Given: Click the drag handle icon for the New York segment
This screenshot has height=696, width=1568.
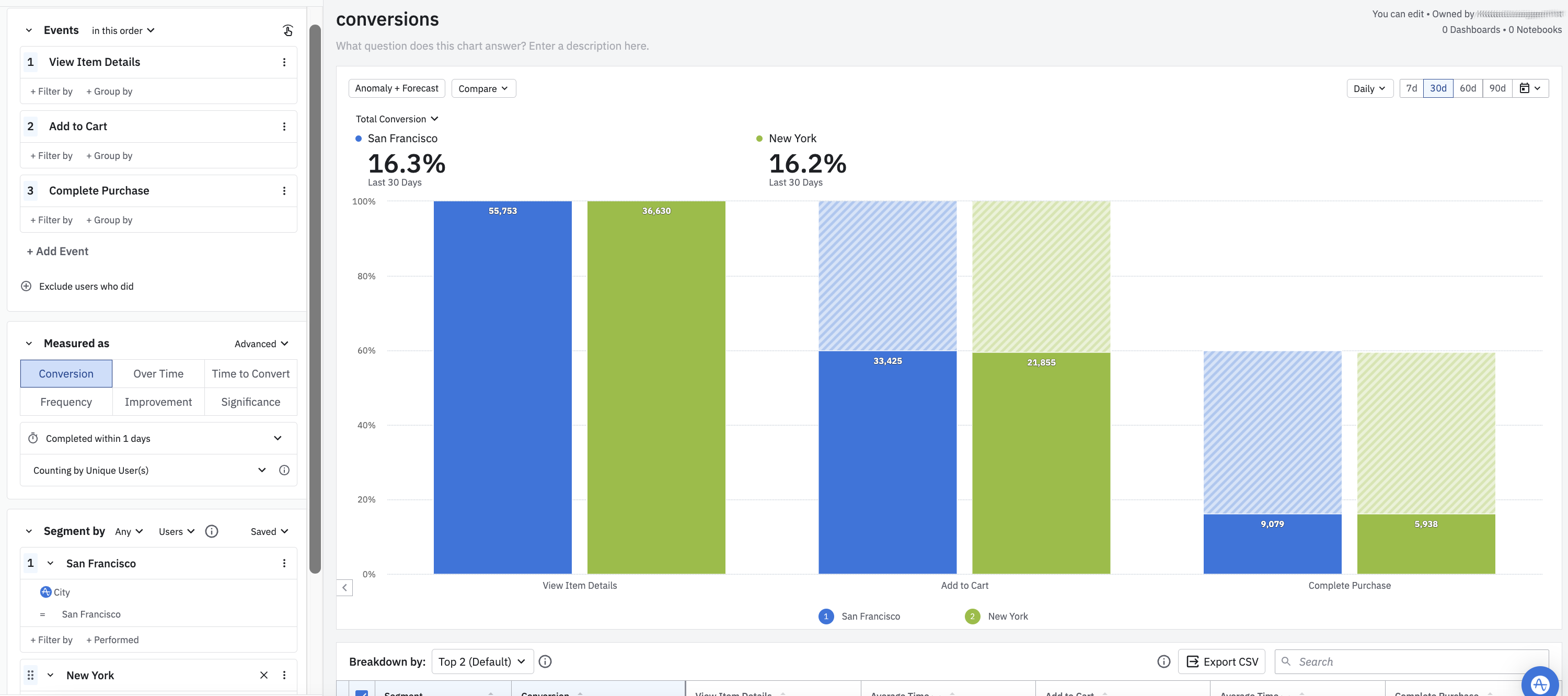Looking at the screenshot, I should (x=30, y=675).
